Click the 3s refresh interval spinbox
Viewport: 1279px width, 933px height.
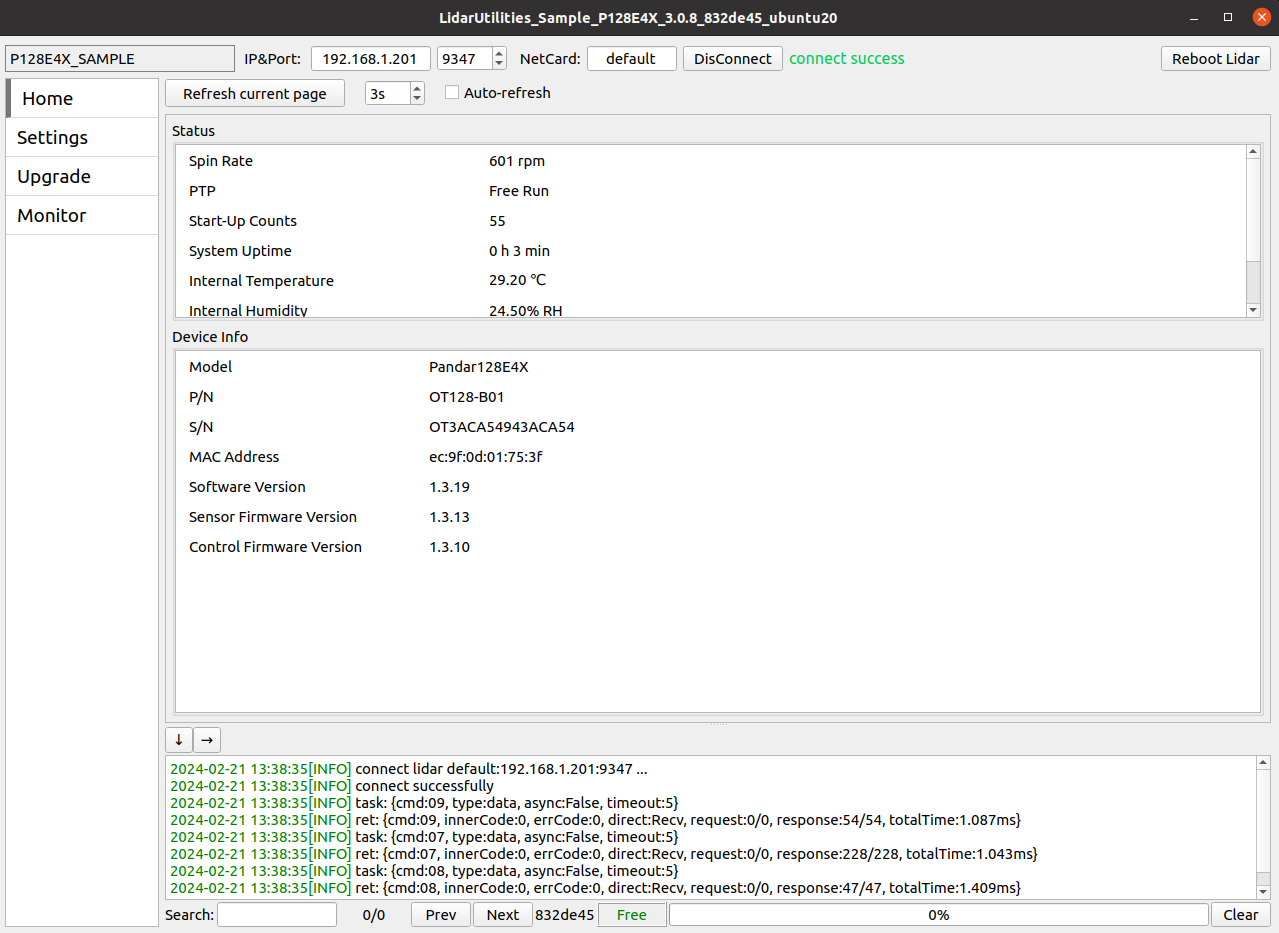[388, 93]
